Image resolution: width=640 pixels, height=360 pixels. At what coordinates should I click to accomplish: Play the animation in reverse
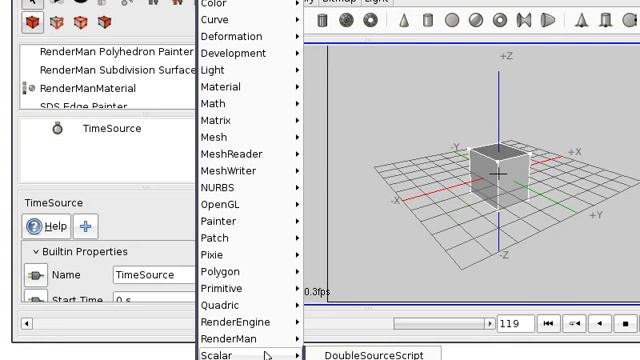[x=600, y=324]
